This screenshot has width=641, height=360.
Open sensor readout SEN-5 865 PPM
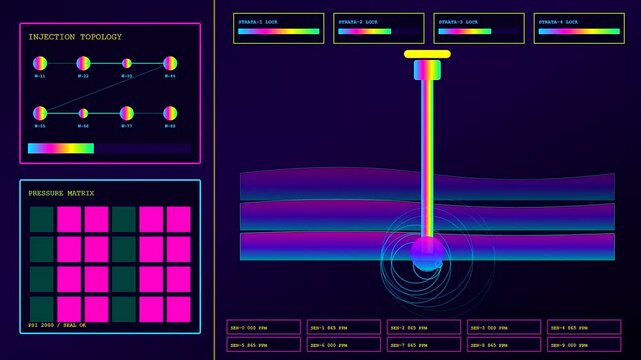pos(264,344)
